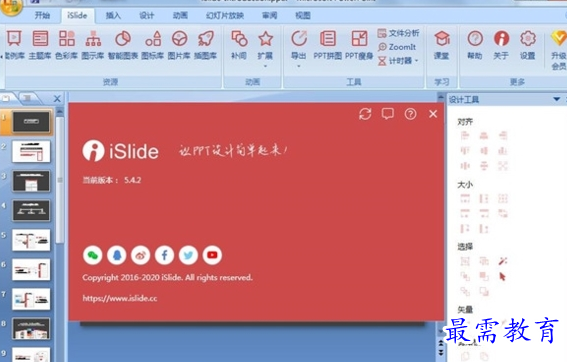Open the 课堂 learning classroom
The width and height of the screenshot is (567, 362).
(442, 45)
